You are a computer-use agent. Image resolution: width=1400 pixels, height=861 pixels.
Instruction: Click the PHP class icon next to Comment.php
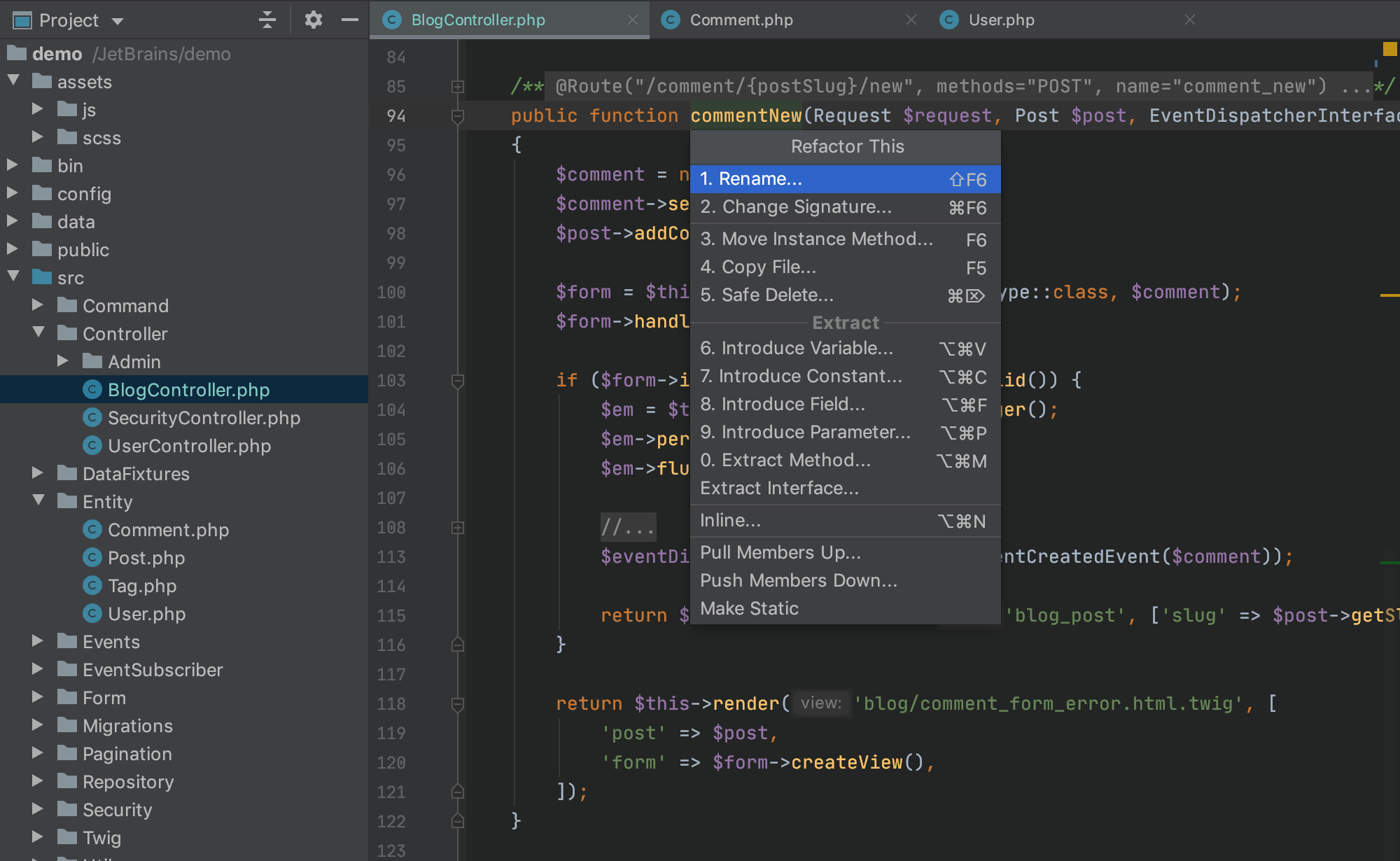coord(94,528)
